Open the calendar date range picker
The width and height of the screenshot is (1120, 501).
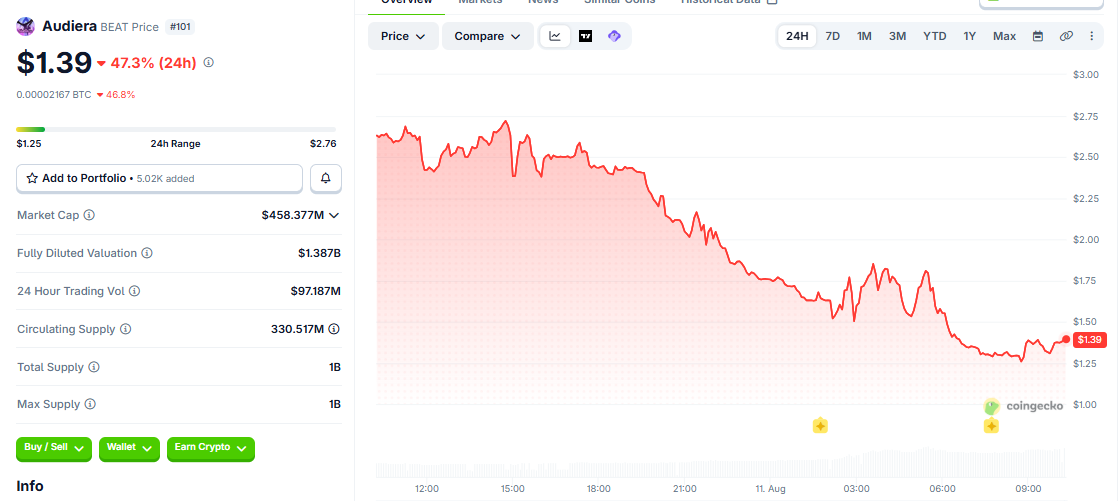(1038, 36)
